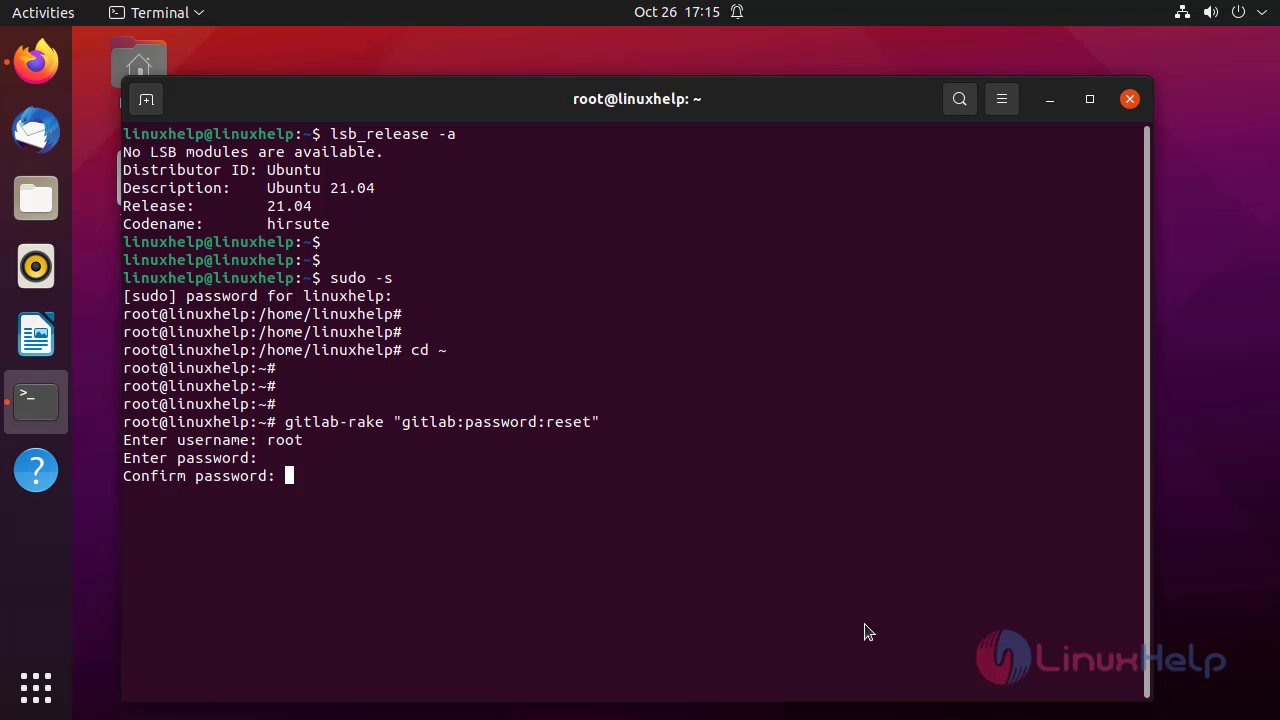The image size is (1280, 720).
Task: Show Applications grid
Action: (36, 687)
